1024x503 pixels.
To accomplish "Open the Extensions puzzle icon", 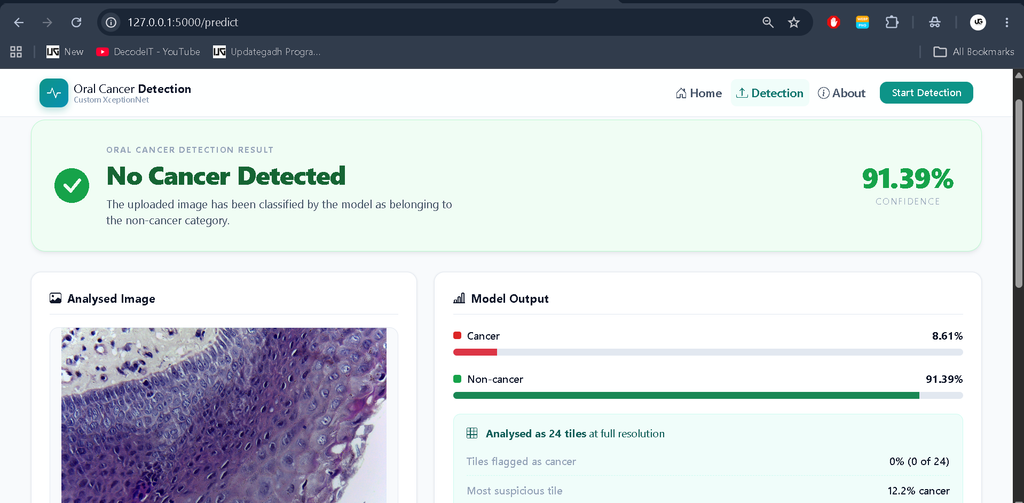I will [891, 22].
